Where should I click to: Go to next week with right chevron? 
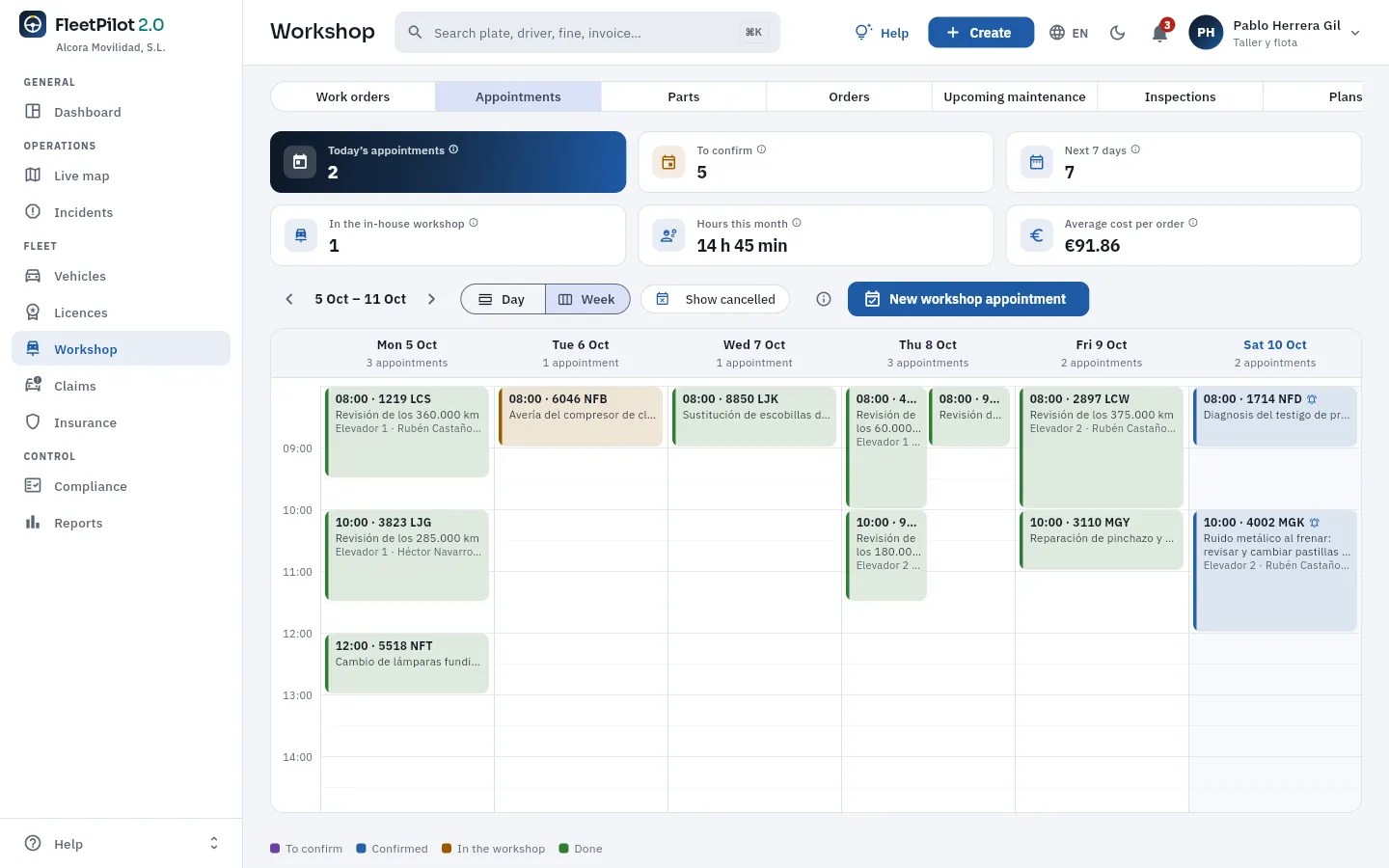click(x=431, y=299)
